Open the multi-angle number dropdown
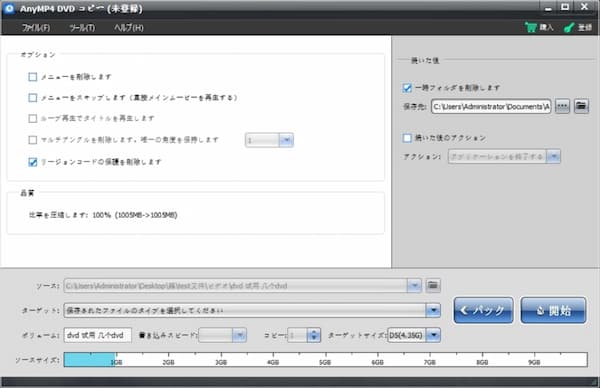 (x=286, y=140)
